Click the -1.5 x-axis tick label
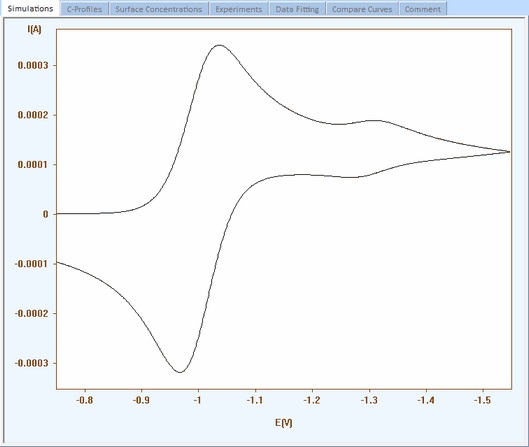 [x=482, y=400]
